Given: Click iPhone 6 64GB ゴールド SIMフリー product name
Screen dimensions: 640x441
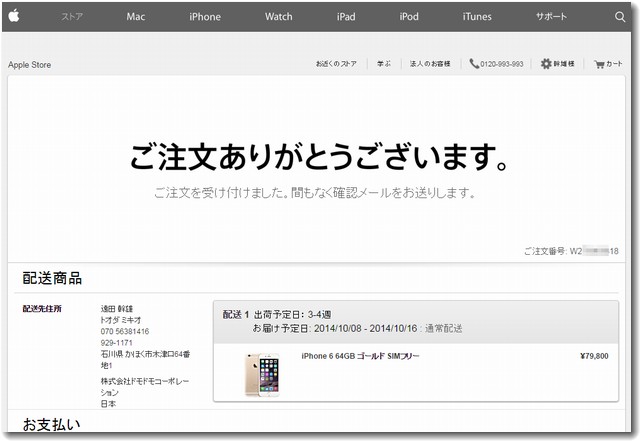Looking at the screenshot, I should (360, 356).
